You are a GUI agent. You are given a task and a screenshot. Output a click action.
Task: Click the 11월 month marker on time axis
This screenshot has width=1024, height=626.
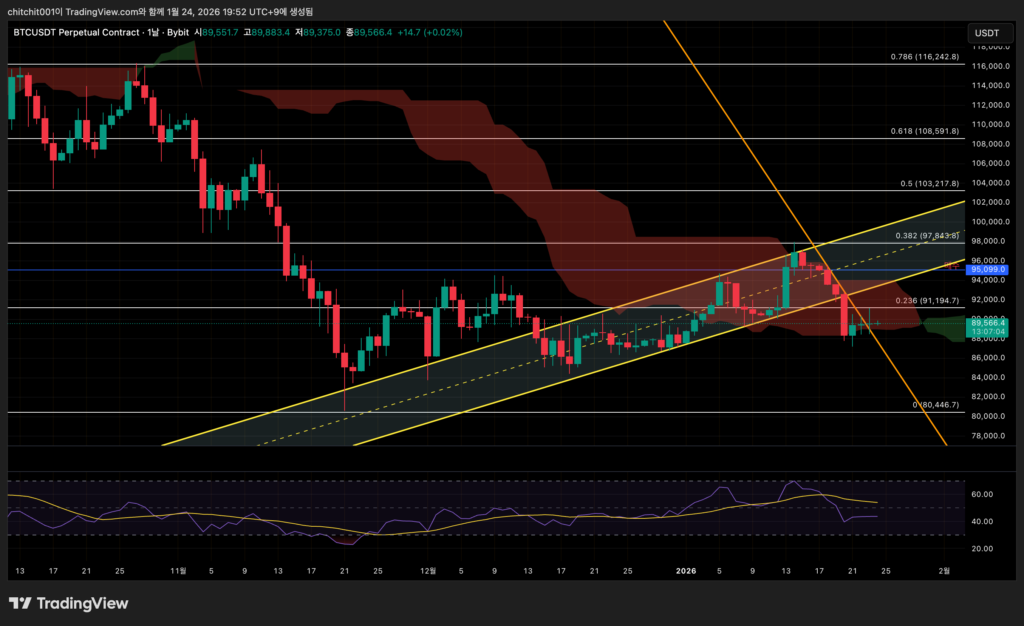coord(179,571)
